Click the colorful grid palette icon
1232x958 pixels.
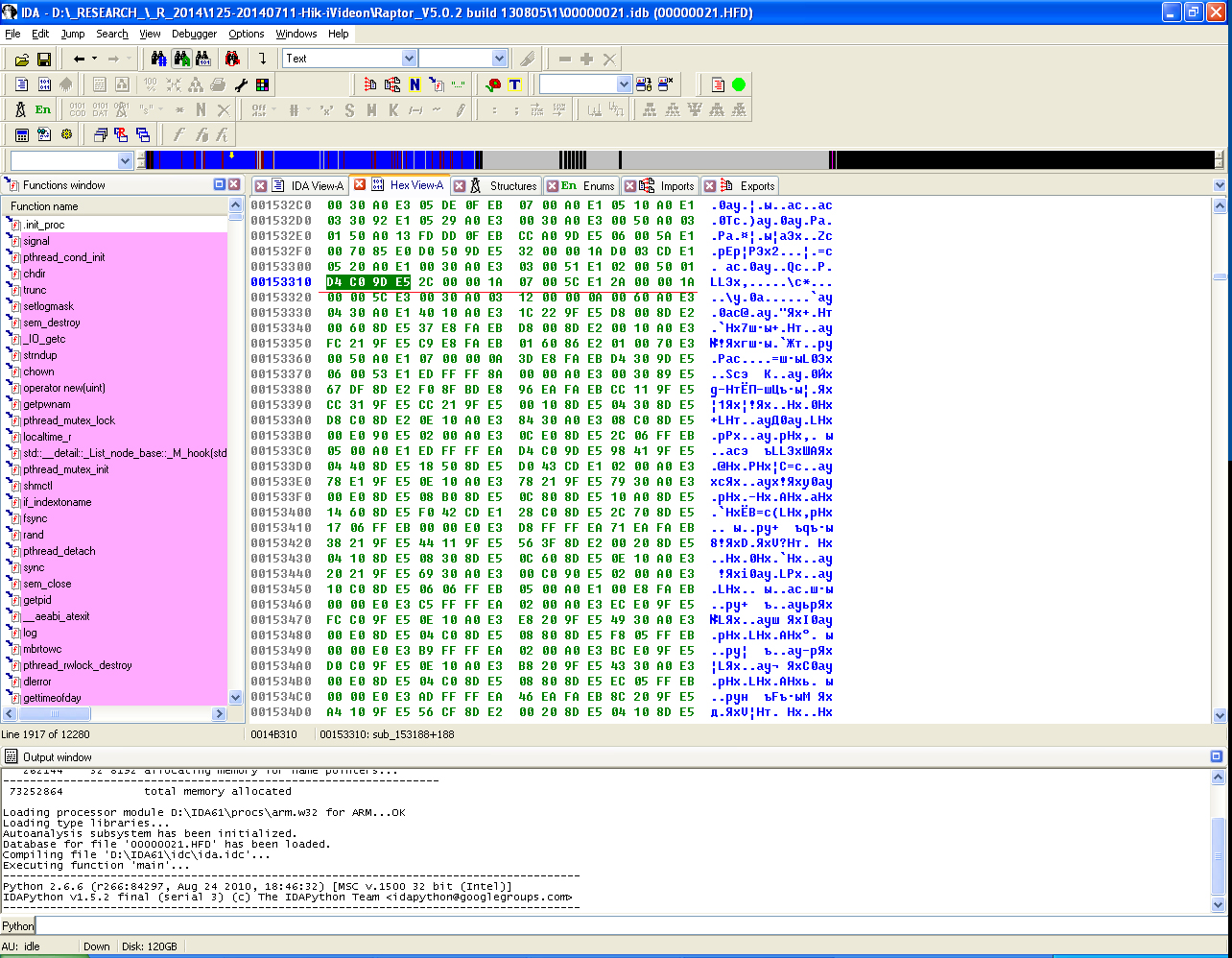[262, 84]
